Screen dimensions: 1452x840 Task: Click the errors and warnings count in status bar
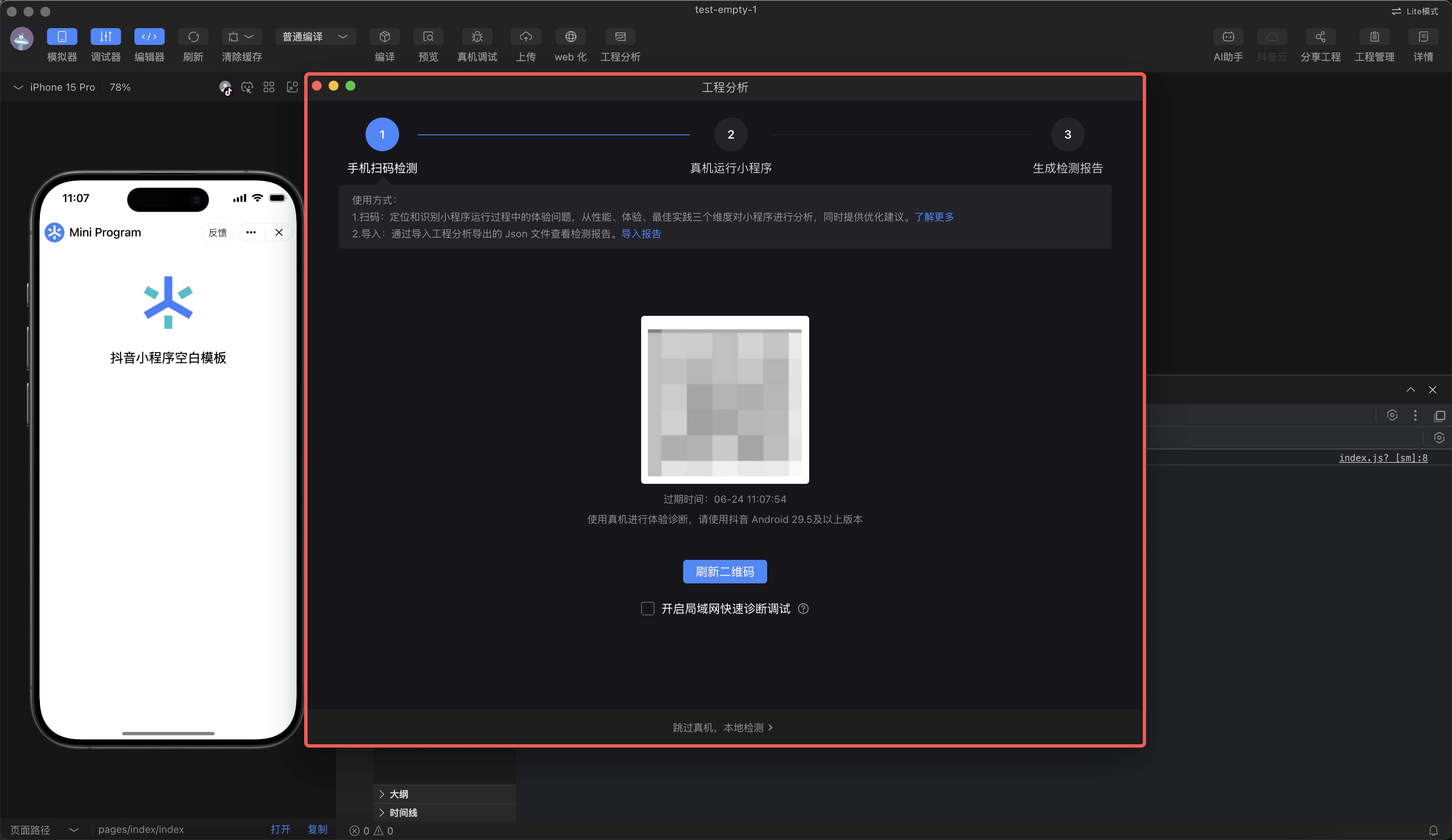click(372, 831)
